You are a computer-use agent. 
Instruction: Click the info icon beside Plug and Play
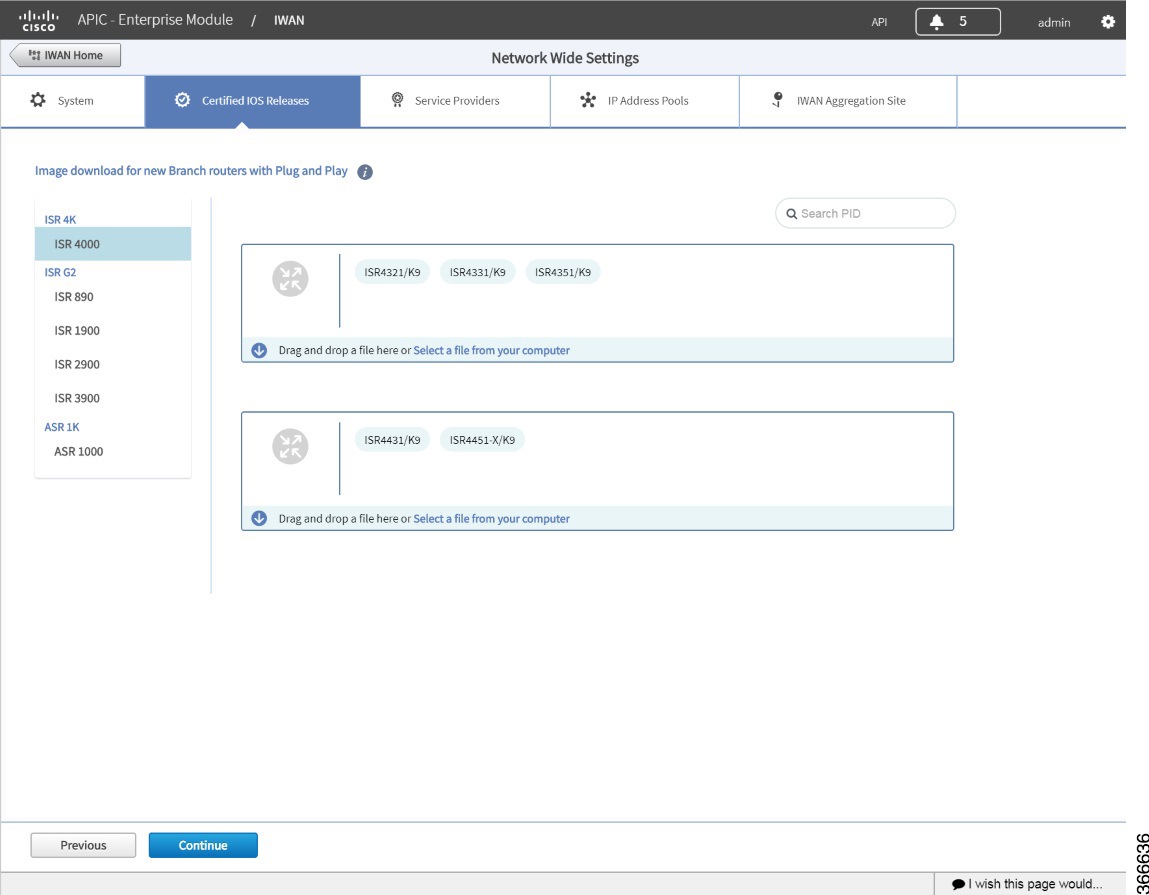(x=365, y=172)
